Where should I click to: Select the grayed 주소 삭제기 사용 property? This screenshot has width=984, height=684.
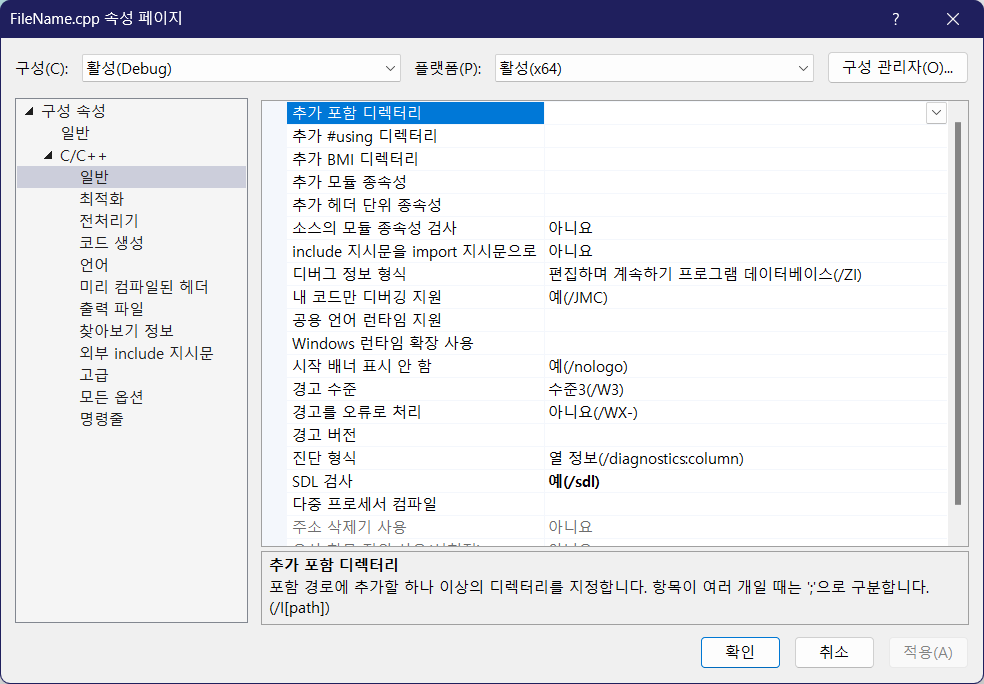(x=415, y=527)
